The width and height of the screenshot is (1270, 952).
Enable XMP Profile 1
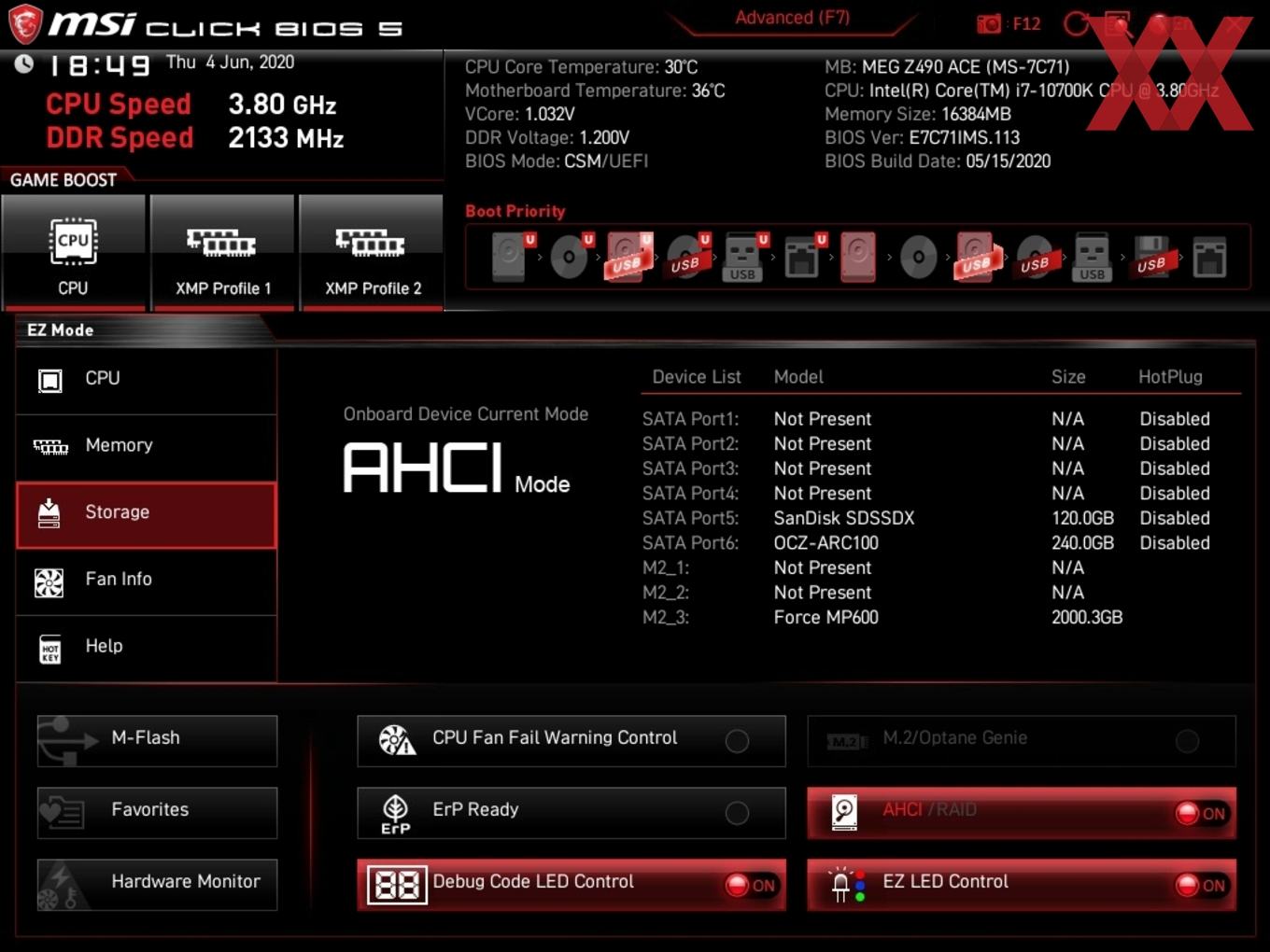pos(222,251)
